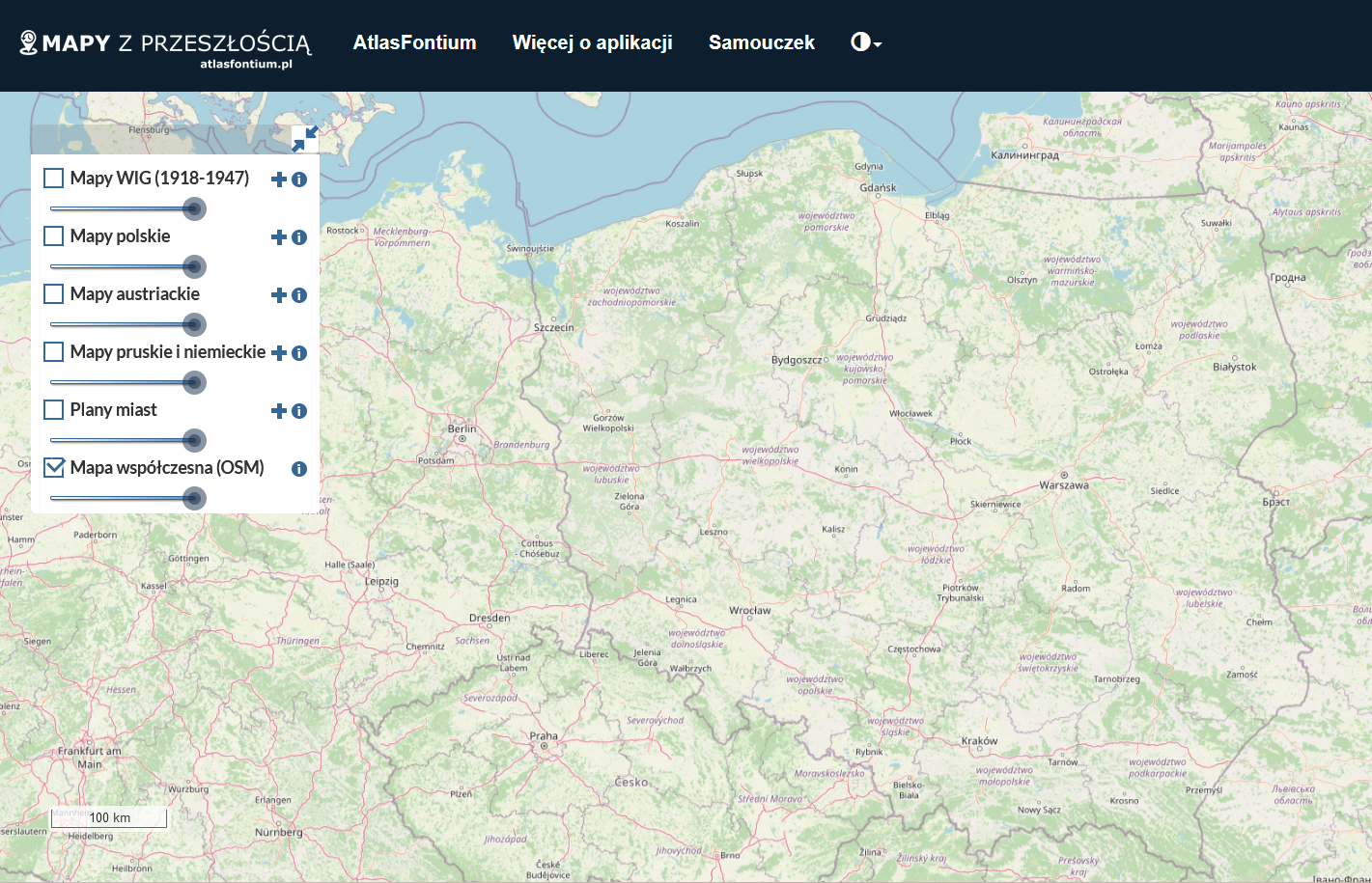Enable Mapy austriackie checkbox
Image resolution: width=1372 pixels, height=883 pixels.
click(x=54, y=294)
